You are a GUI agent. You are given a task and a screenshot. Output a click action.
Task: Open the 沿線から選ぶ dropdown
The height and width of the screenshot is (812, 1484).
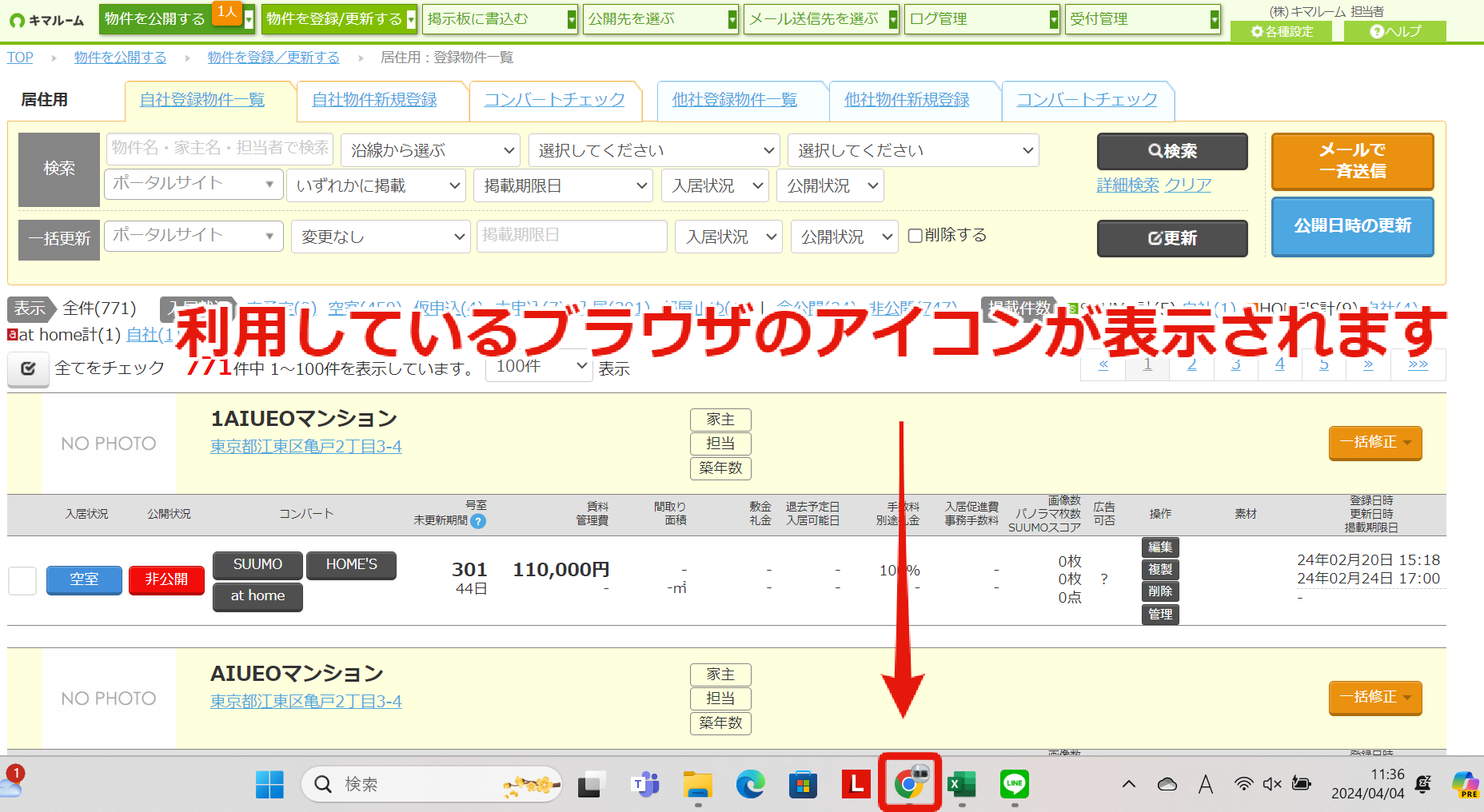click(430, 150)
